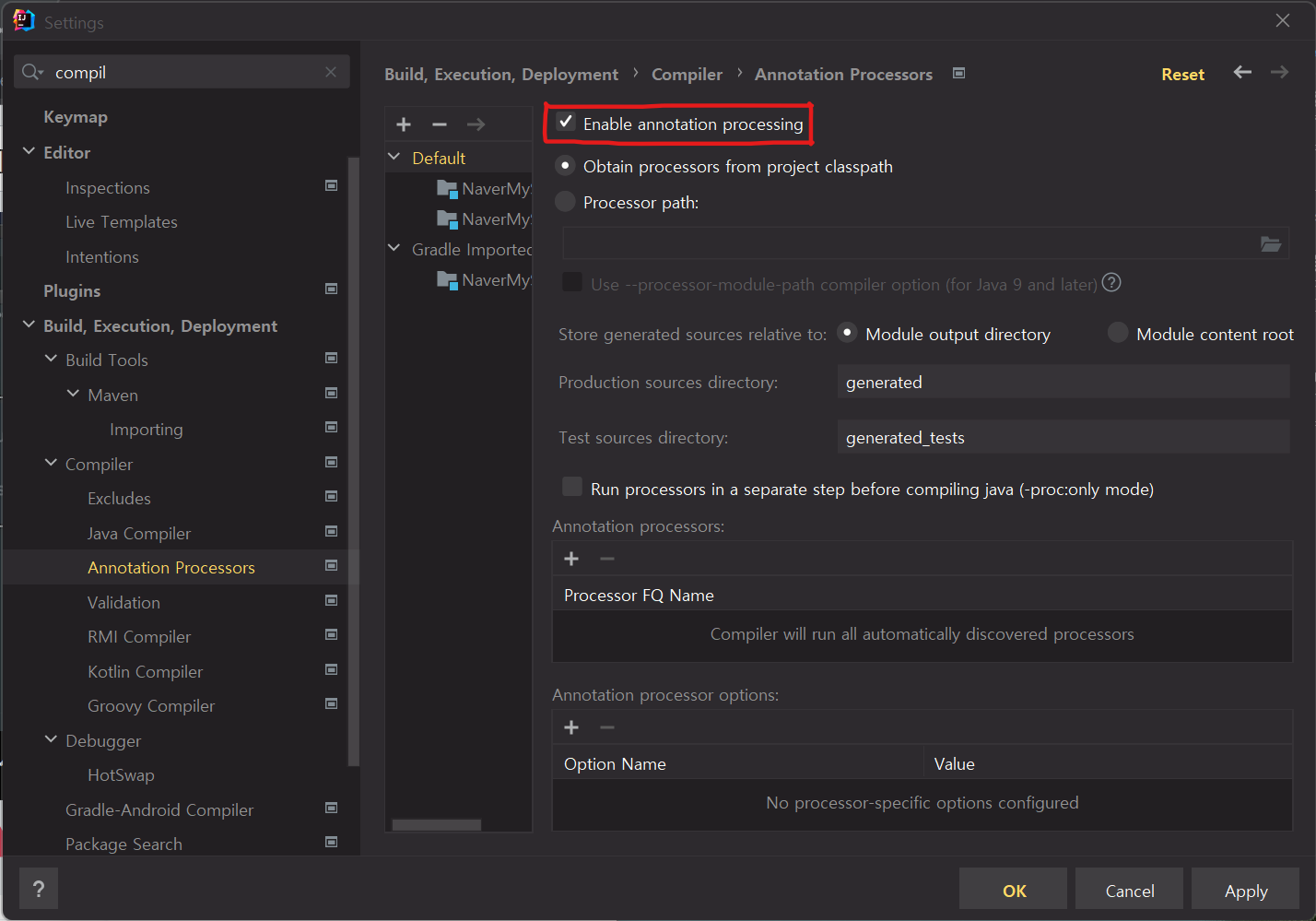Click the move-to-profile arrow icon

(x=476, y=124)
